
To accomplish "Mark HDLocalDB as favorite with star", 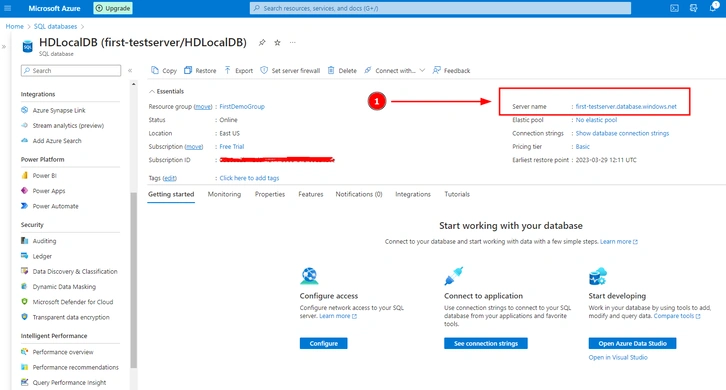I will (x=277, y=43).
